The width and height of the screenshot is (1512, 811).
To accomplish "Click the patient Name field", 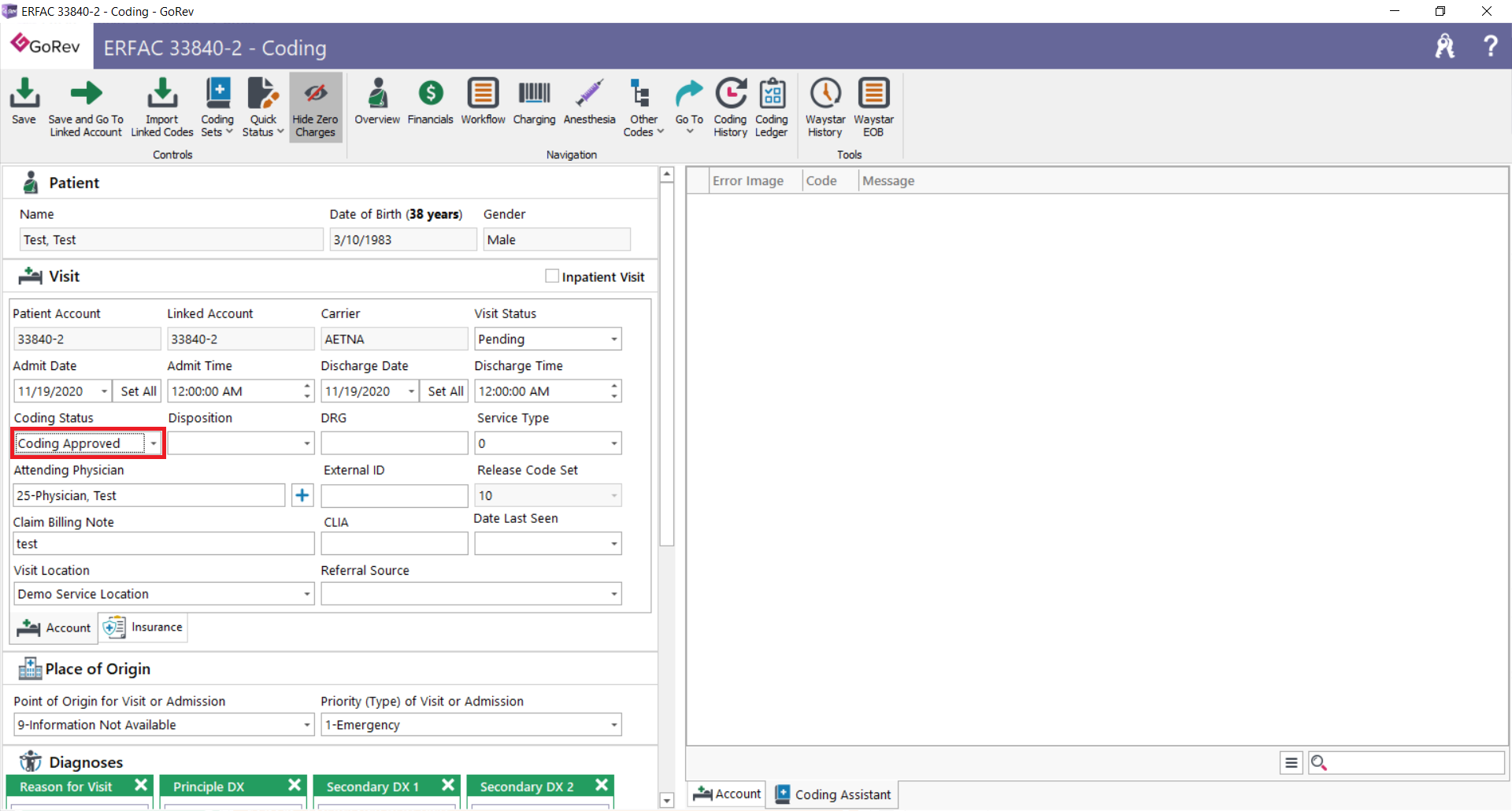I will tap(171, 240).
